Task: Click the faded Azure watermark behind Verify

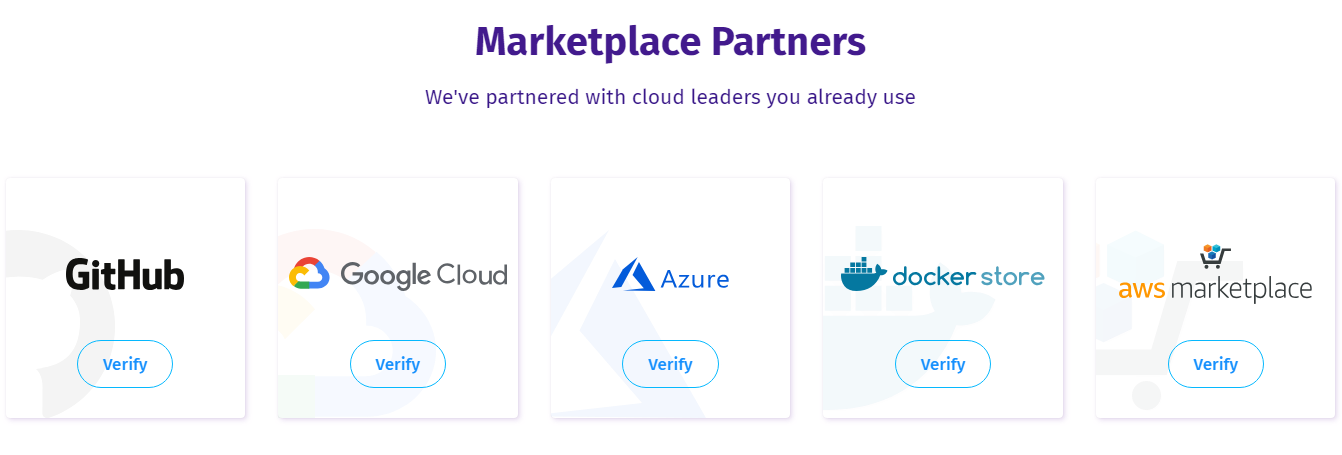Action: point(620,330)
